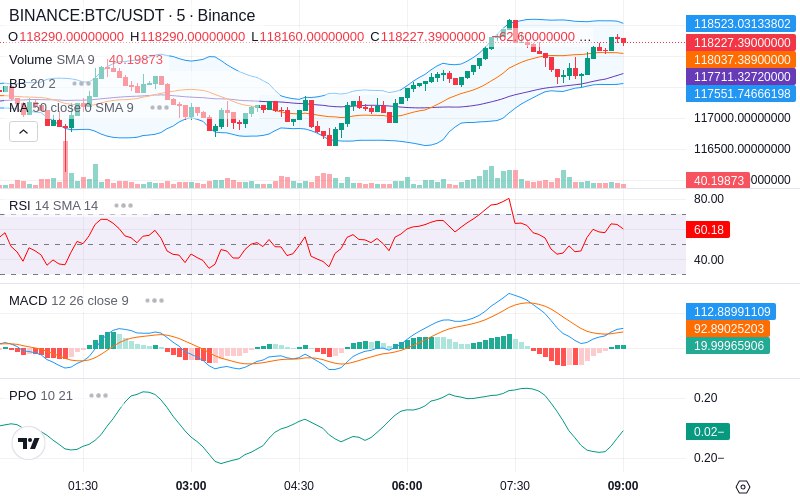Click the purple 117711.32 MA price label
The image size is (800, 500).
coord(741,77)
